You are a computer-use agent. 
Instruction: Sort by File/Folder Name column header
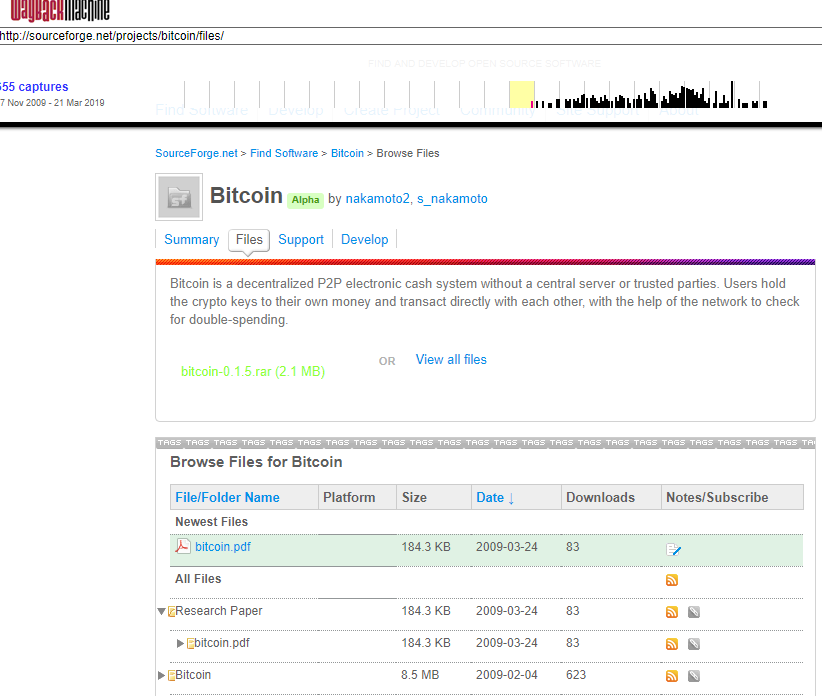[x=227, y=497]
